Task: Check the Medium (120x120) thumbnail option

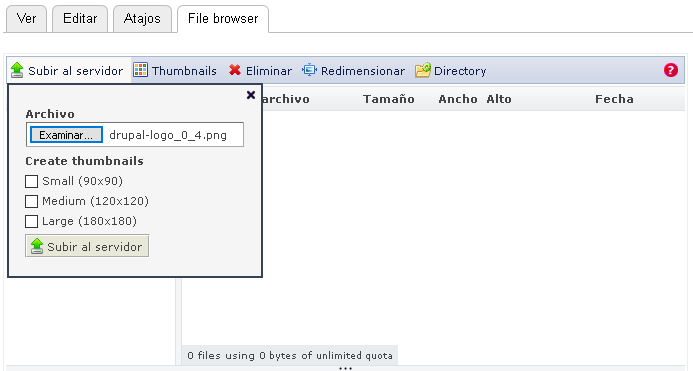Action: (x=31, y=201)
